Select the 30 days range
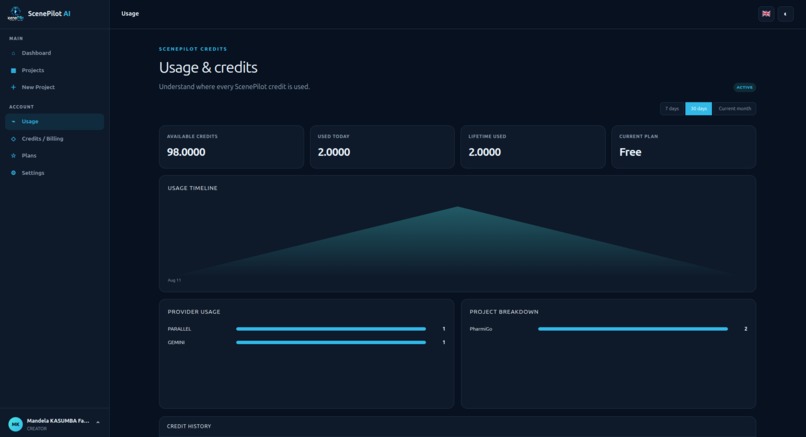 699,108
